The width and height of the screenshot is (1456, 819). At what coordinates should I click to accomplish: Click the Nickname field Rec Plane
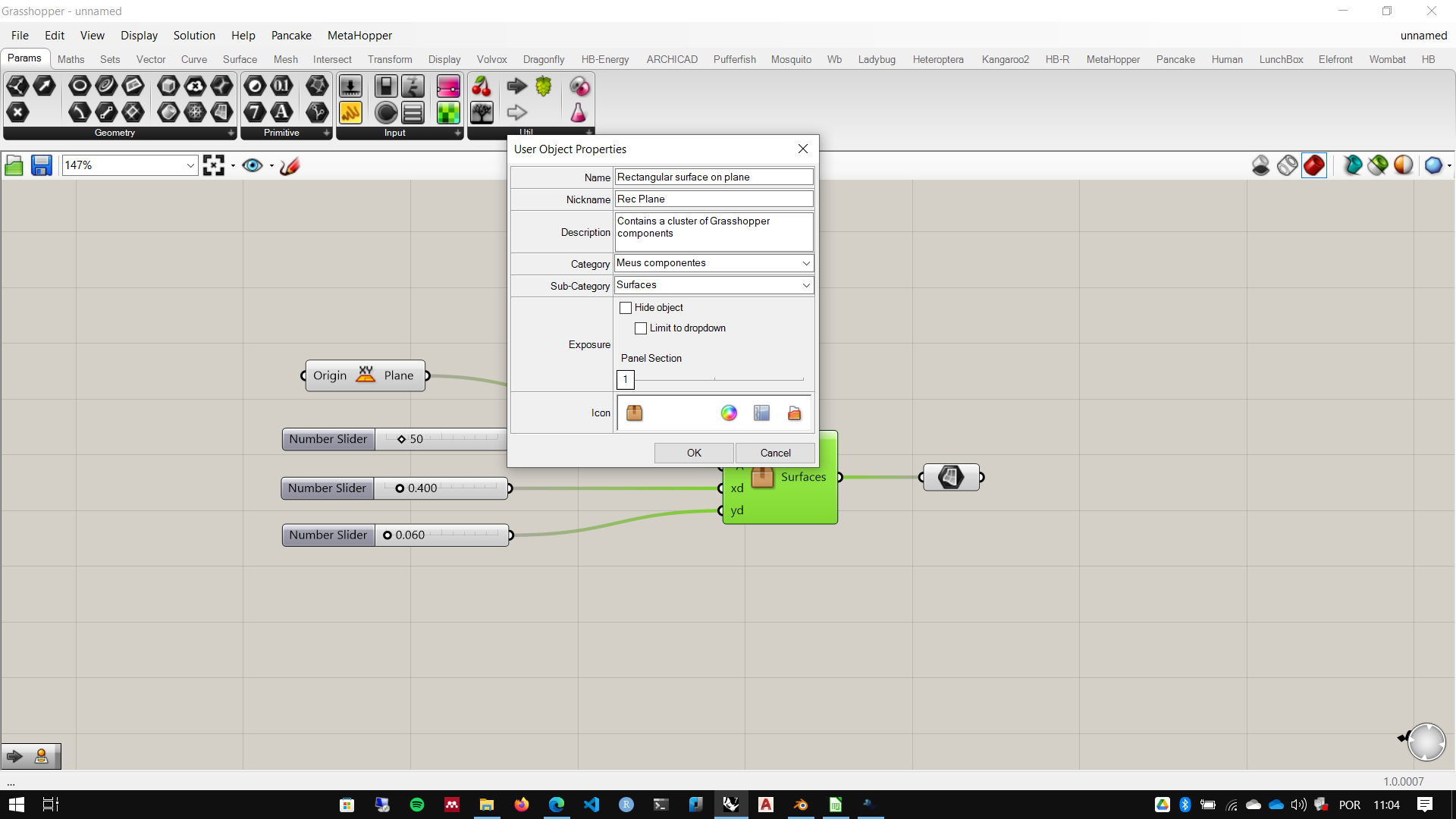coord(714,199)
